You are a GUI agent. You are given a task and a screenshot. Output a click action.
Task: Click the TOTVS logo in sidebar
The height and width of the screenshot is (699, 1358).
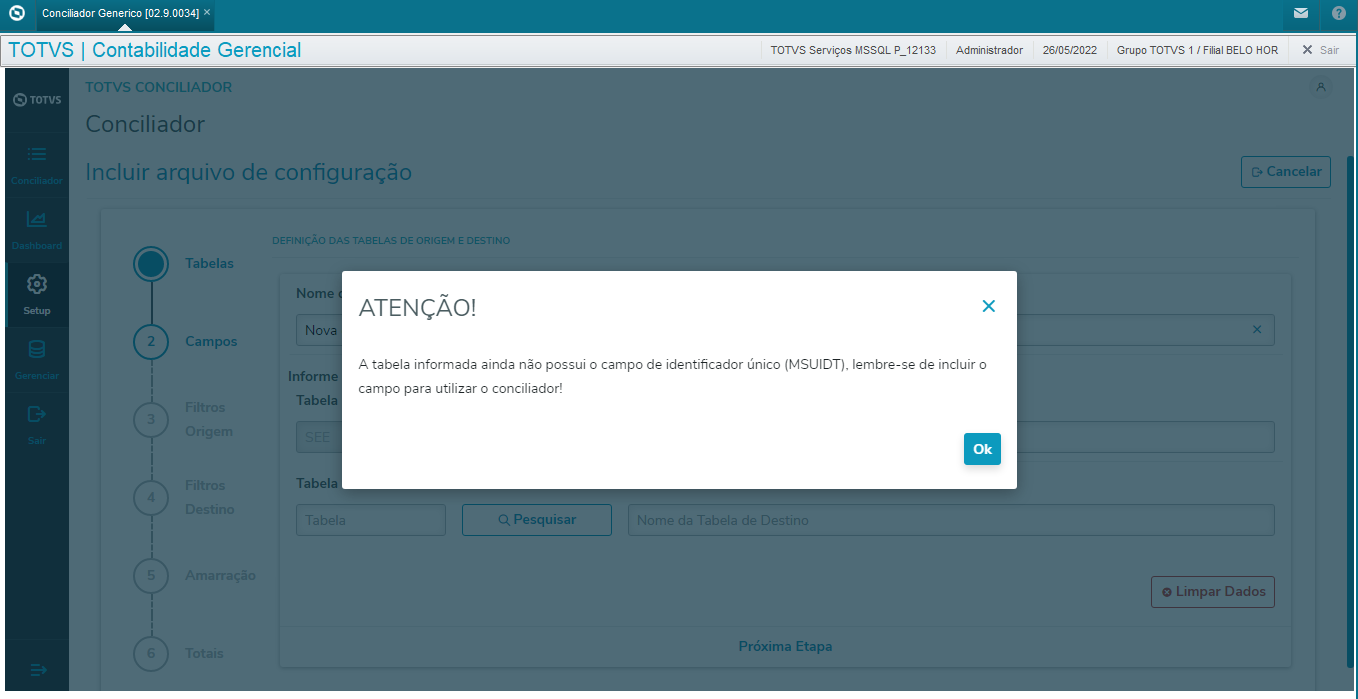pos(37,100)
